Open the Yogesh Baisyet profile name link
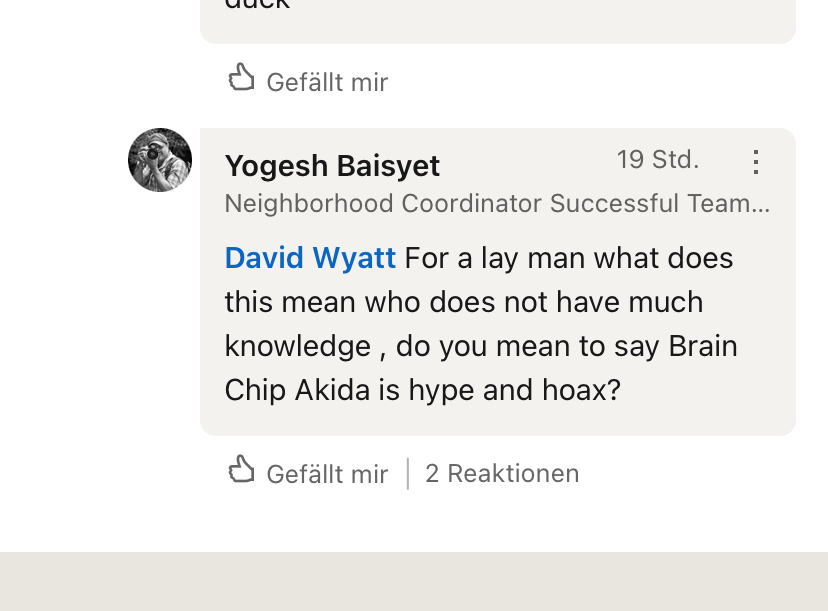The height and width of the screenshot is (611, 828). [x=332, y=165]
